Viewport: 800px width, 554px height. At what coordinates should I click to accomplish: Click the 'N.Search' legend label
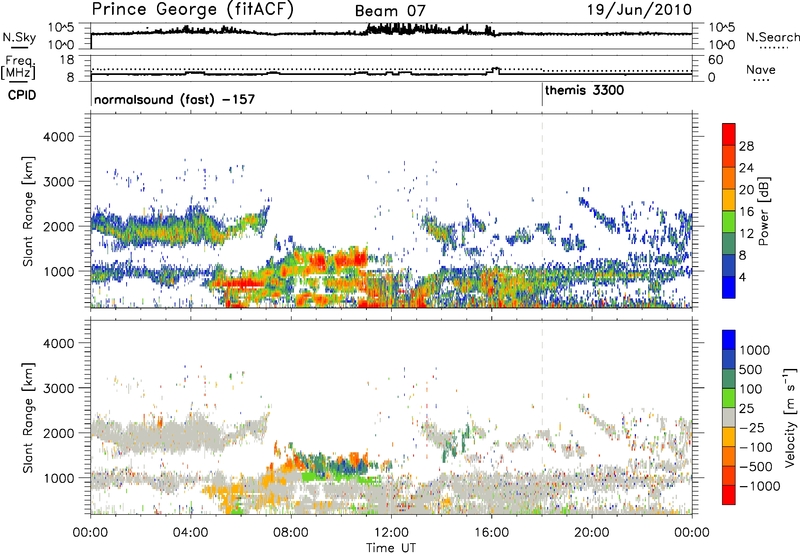point(772,37)
